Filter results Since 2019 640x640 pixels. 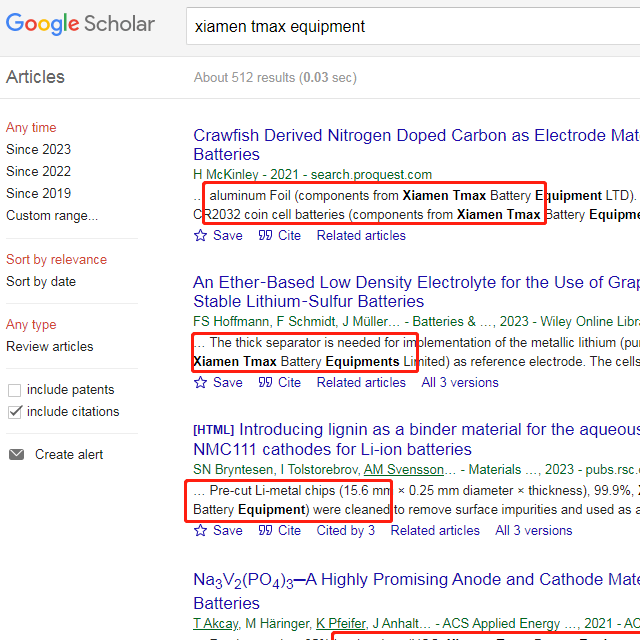pos(38,193)
